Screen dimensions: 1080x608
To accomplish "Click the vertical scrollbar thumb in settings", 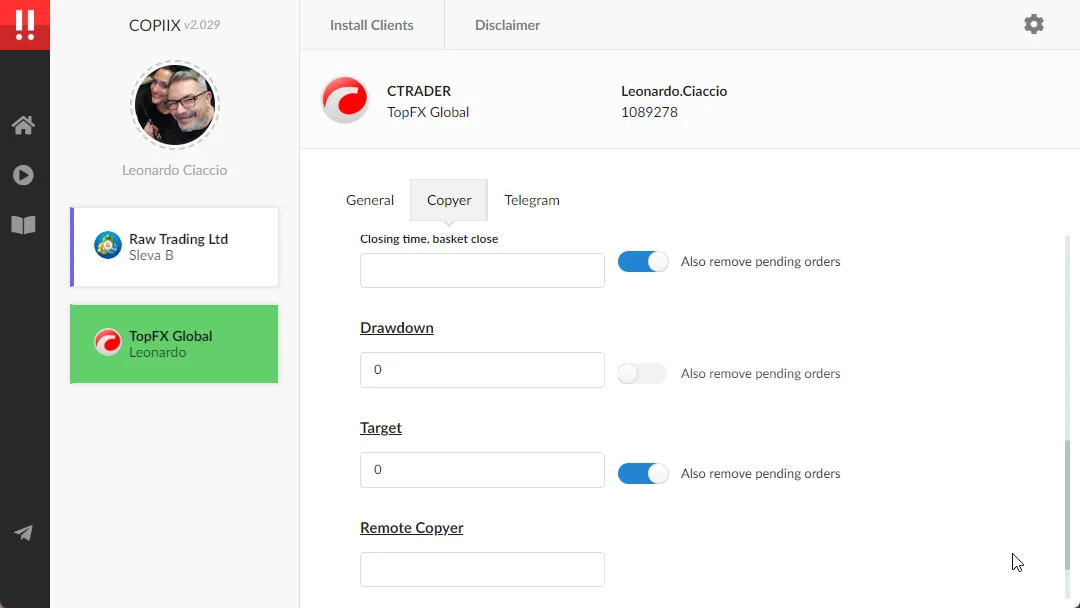I will (x=1068, y=505).
